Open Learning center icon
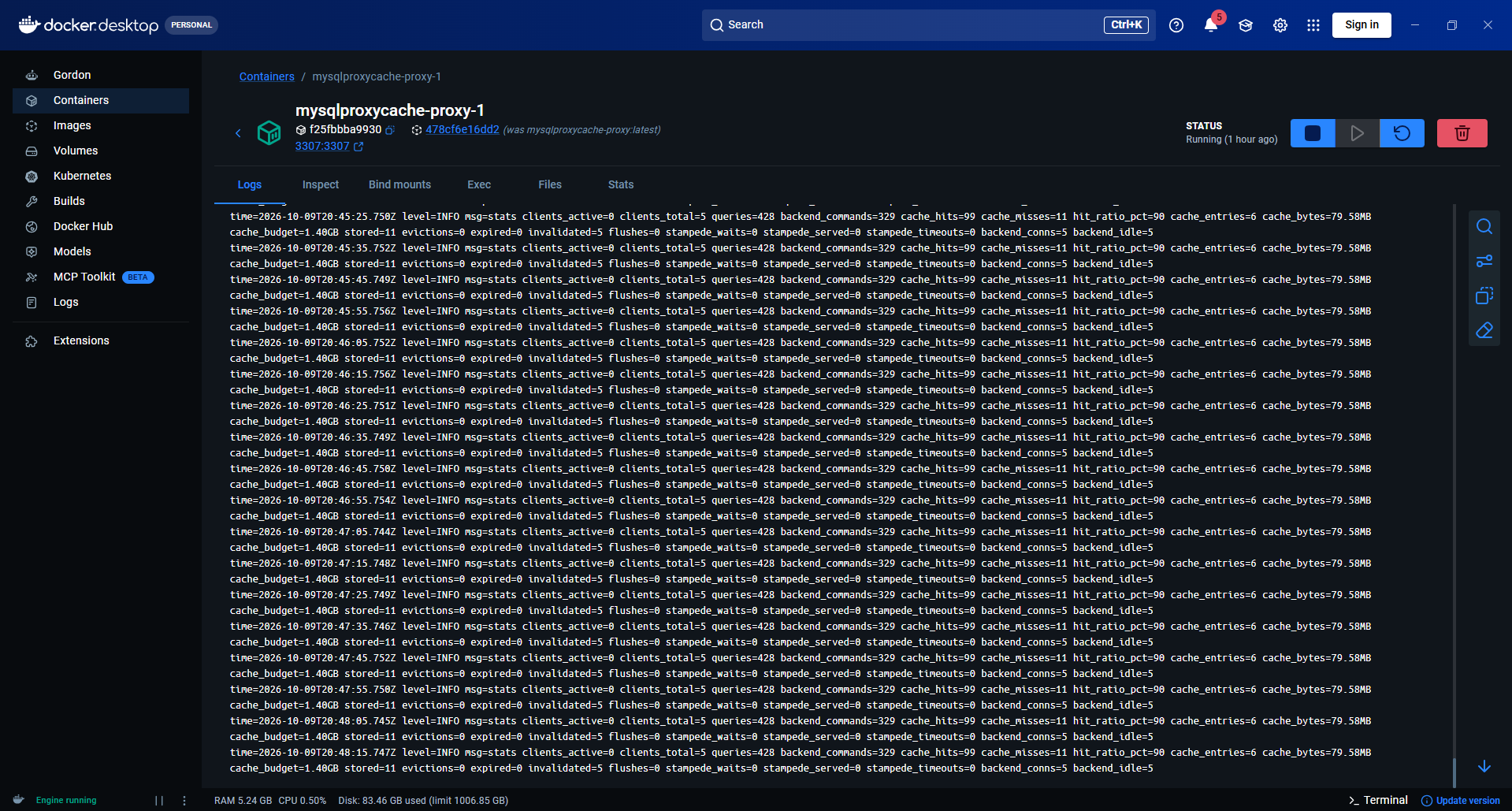 click(x=1246, y=25)
